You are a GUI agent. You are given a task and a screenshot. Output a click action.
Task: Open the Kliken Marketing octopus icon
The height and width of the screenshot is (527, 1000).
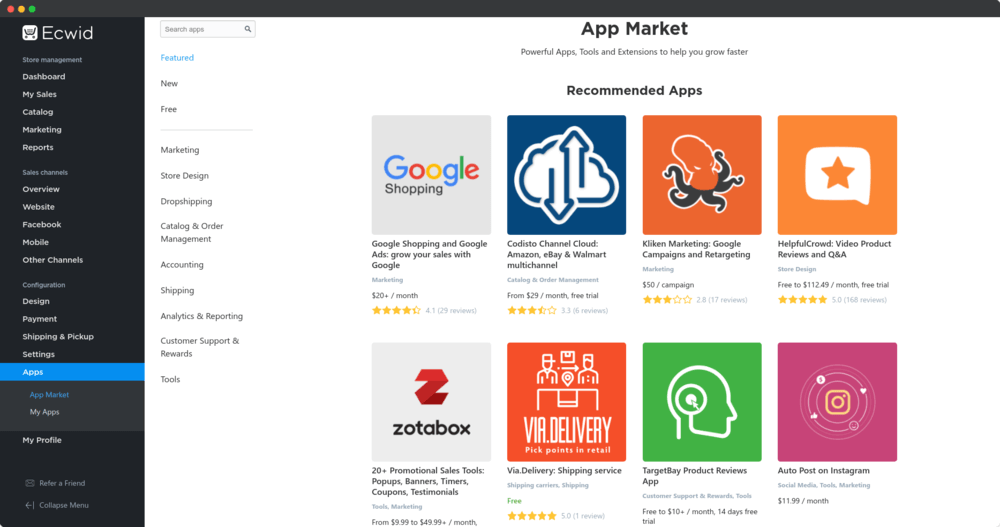click(702, 175)
